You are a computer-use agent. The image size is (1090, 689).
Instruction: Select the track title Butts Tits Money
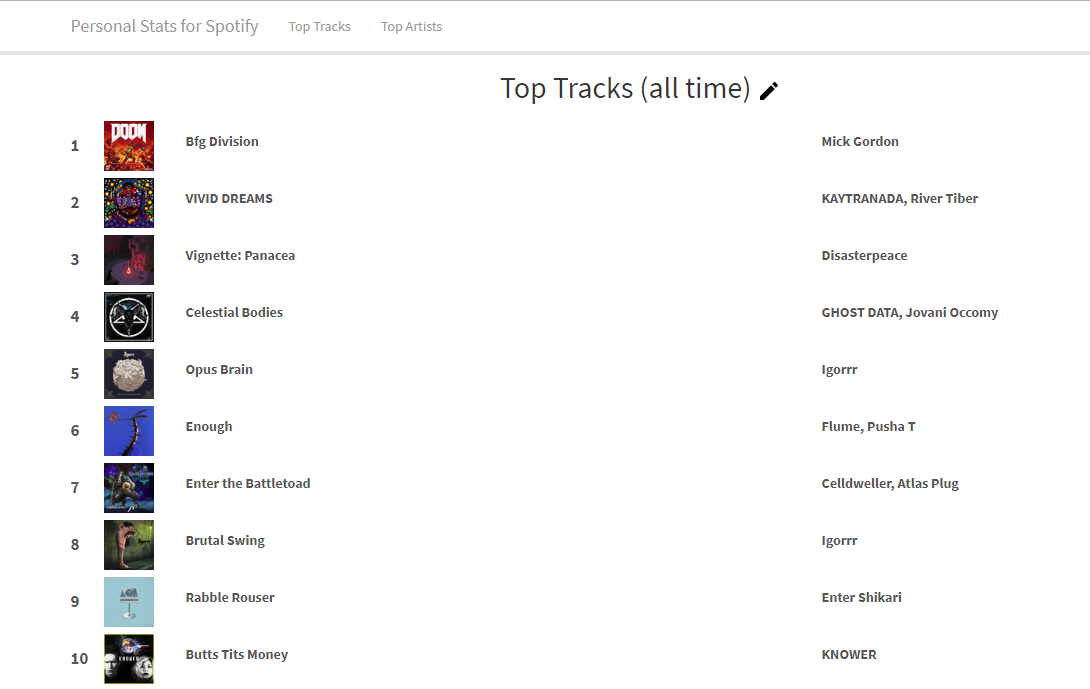tap(236, 655)
